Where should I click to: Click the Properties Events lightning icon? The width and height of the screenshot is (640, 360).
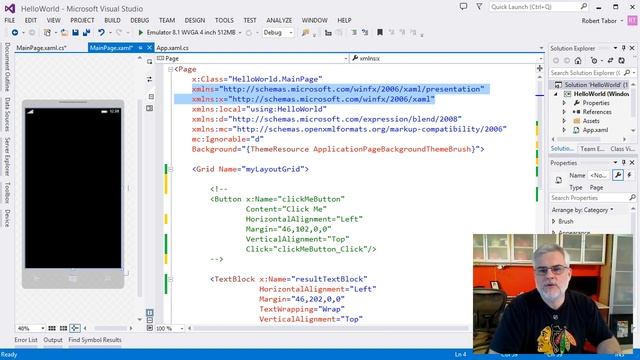tap(629, 175)
